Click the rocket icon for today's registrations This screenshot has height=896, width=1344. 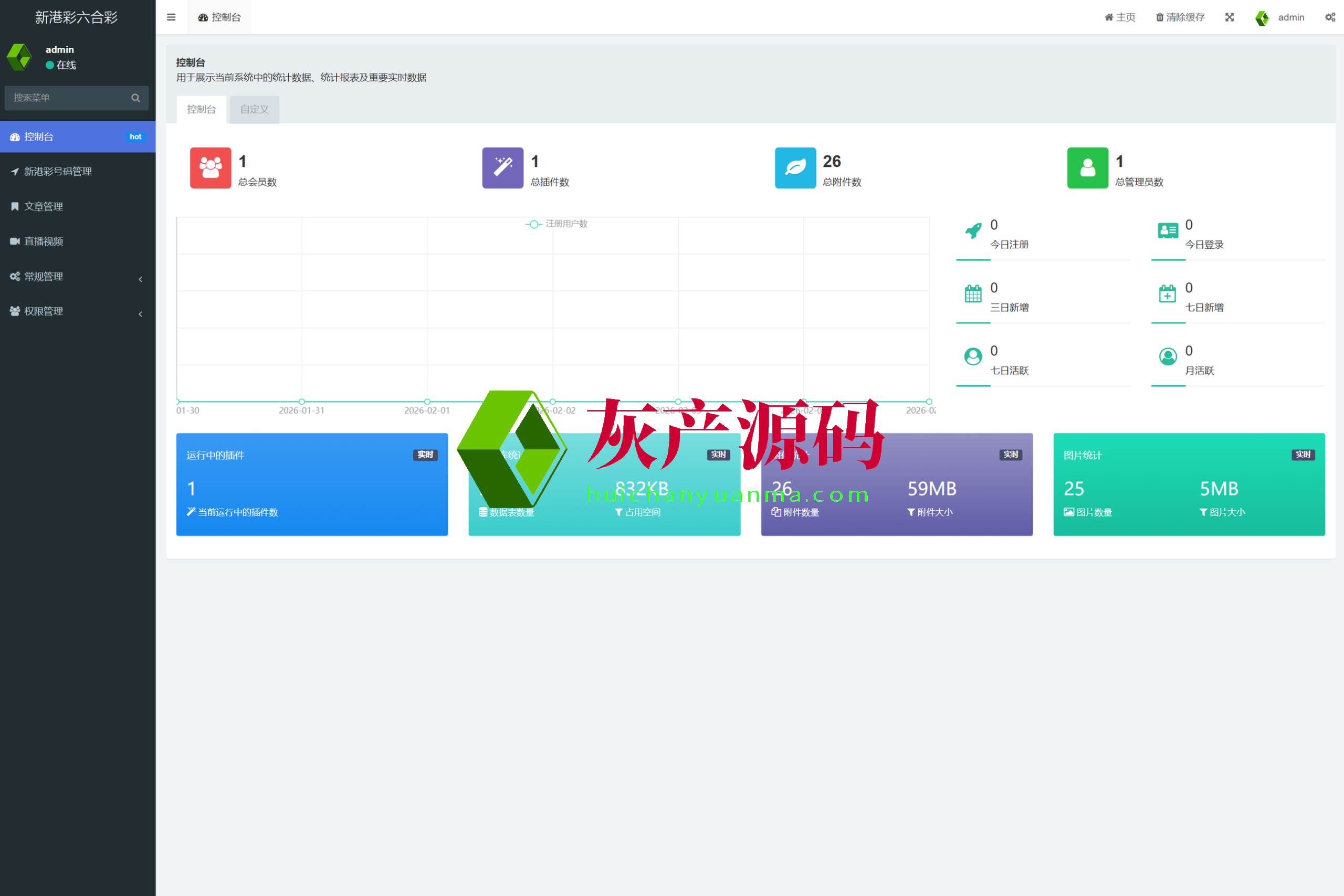(973, 231)
